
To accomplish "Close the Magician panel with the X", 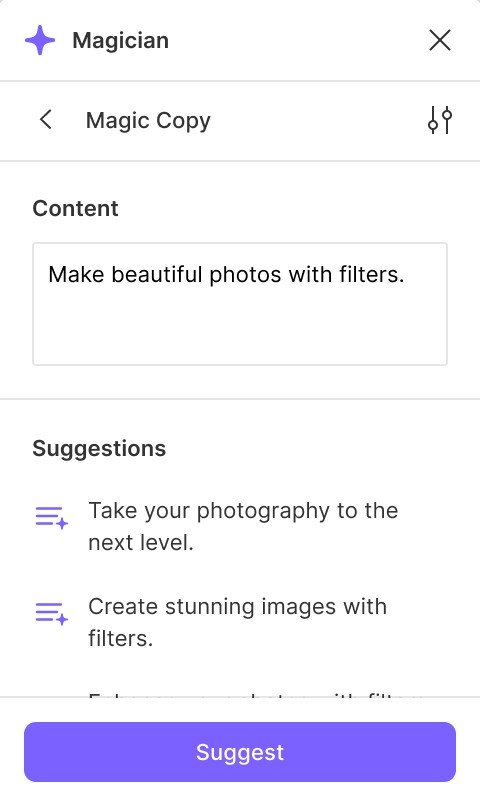I will [x=440, y=40].
